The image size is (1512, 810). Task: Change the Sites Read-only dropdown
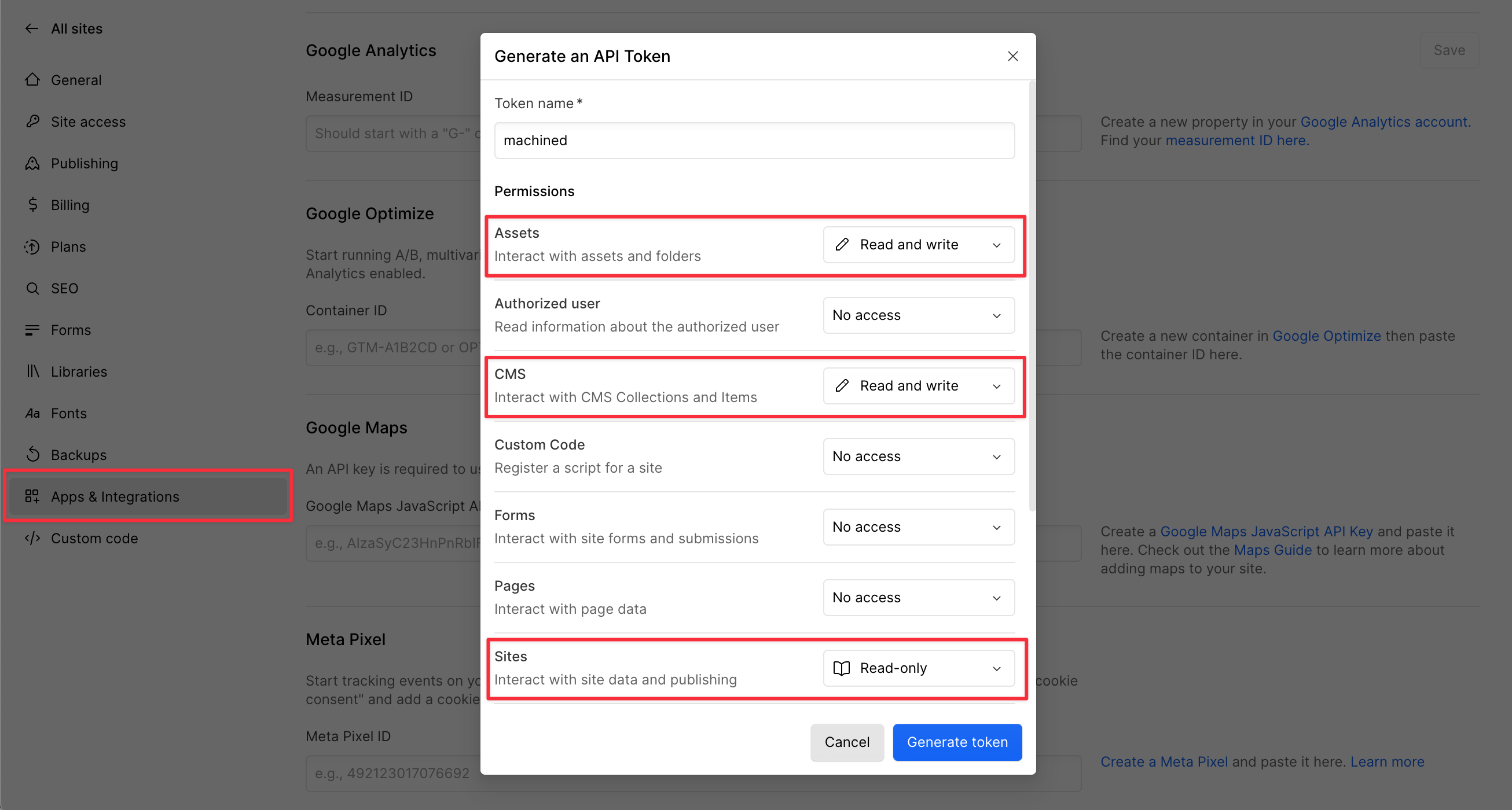pos(918,668)
